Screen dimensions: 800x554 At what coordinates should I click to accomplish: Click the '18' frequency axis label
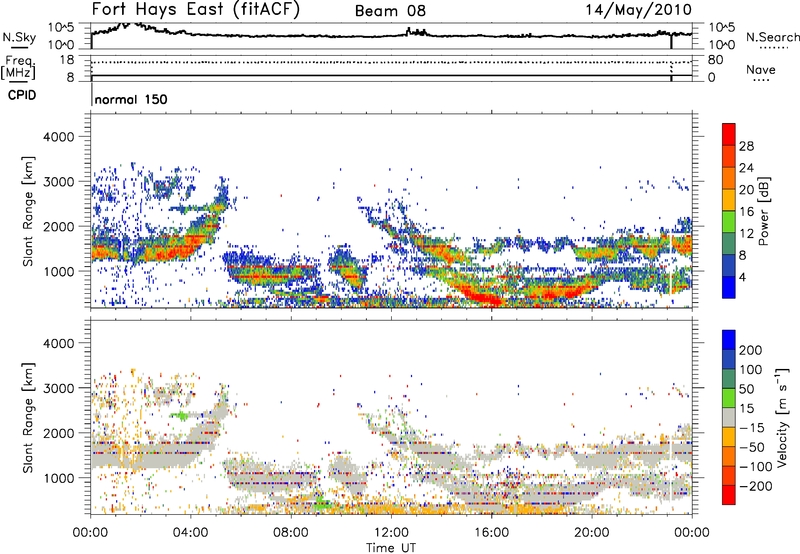[66, 60]
